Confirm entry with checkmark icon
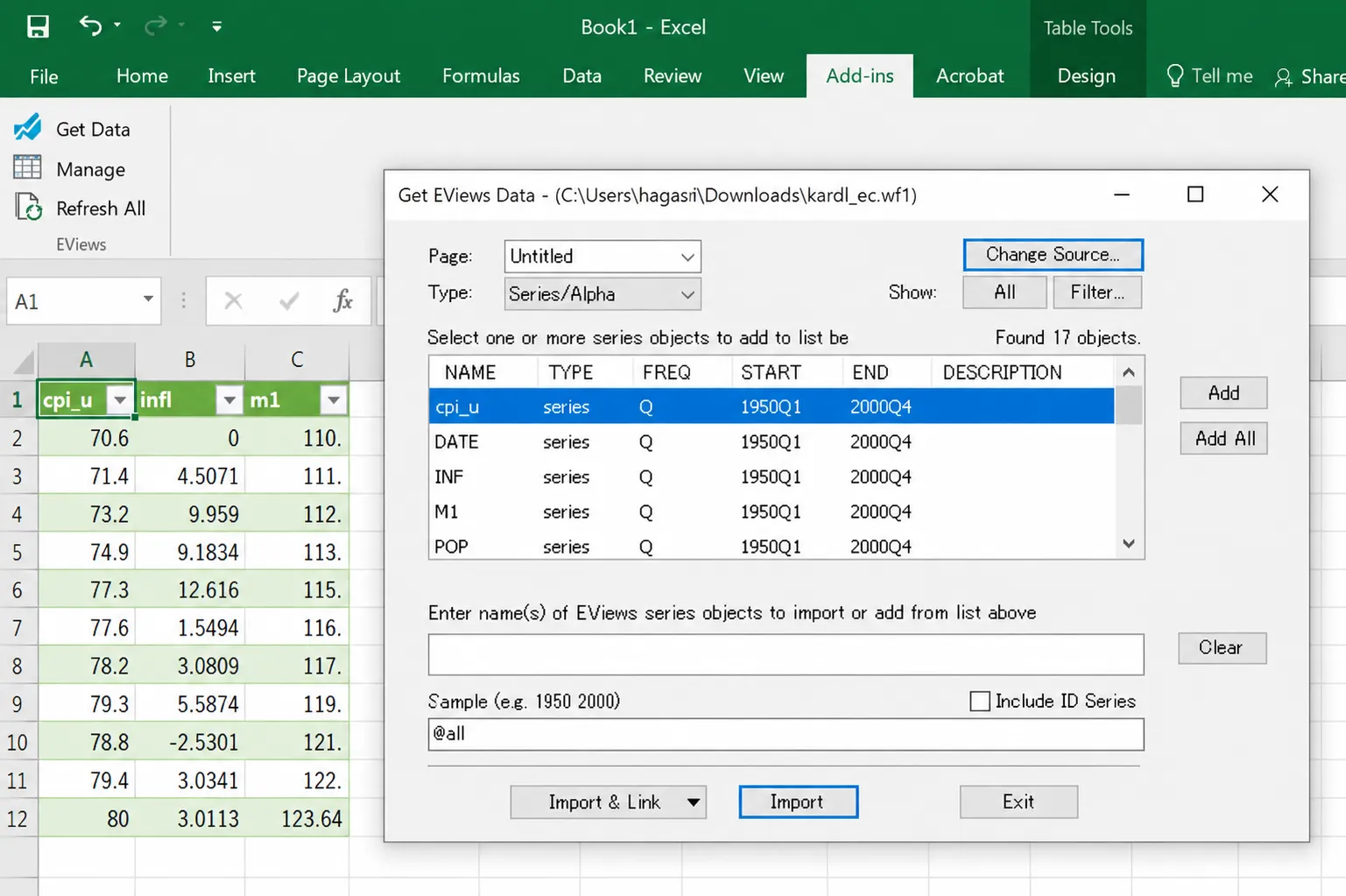 (288, 301)
